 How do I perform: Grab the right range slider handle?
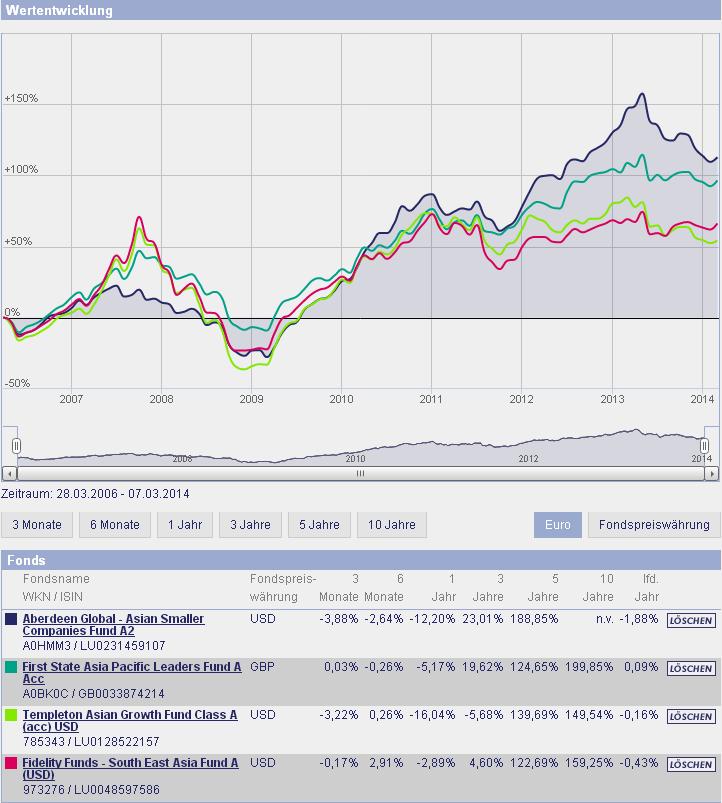pyautogui.click(x=705, y=446)
